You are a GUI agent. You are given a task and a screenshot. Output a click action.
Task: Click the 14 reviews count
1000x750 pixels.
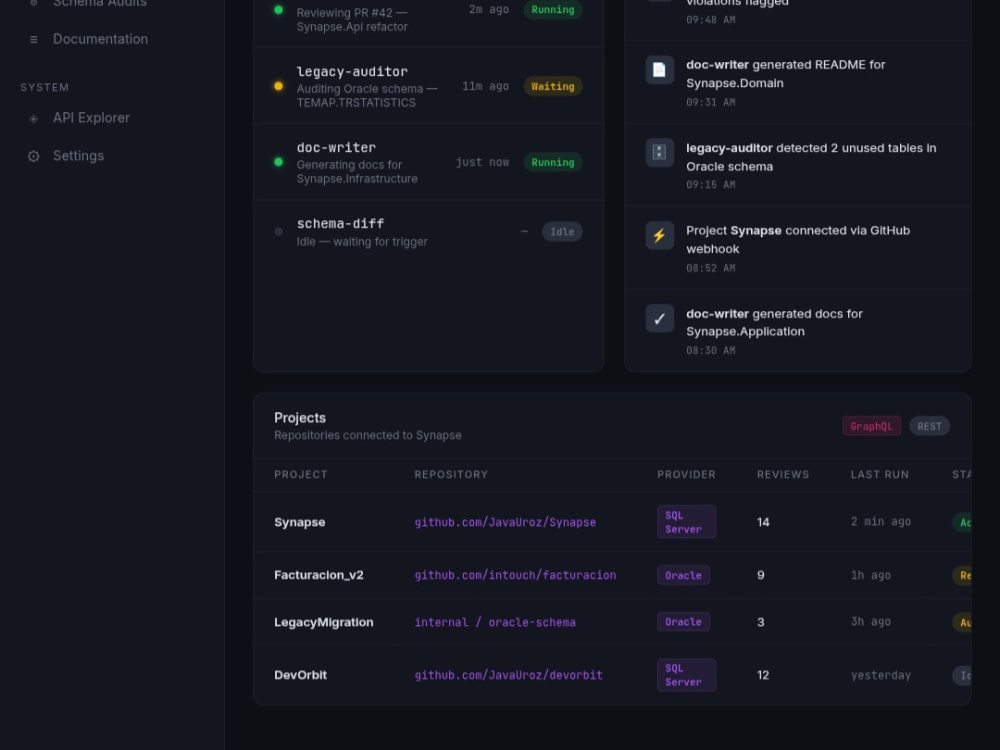click(x=763, y=522)
